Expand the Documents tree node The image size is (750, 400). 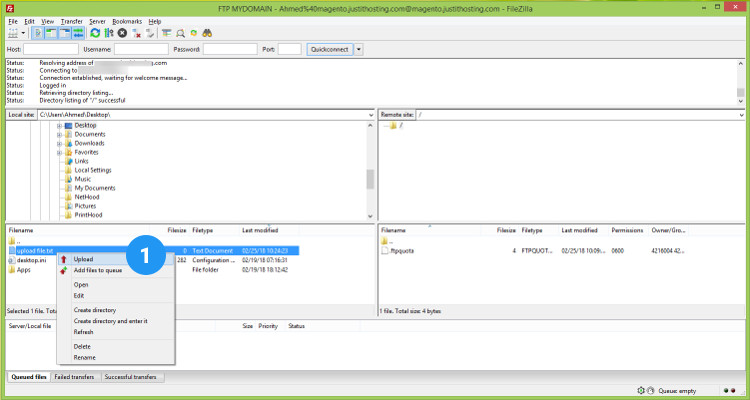[x=59, y=134]
